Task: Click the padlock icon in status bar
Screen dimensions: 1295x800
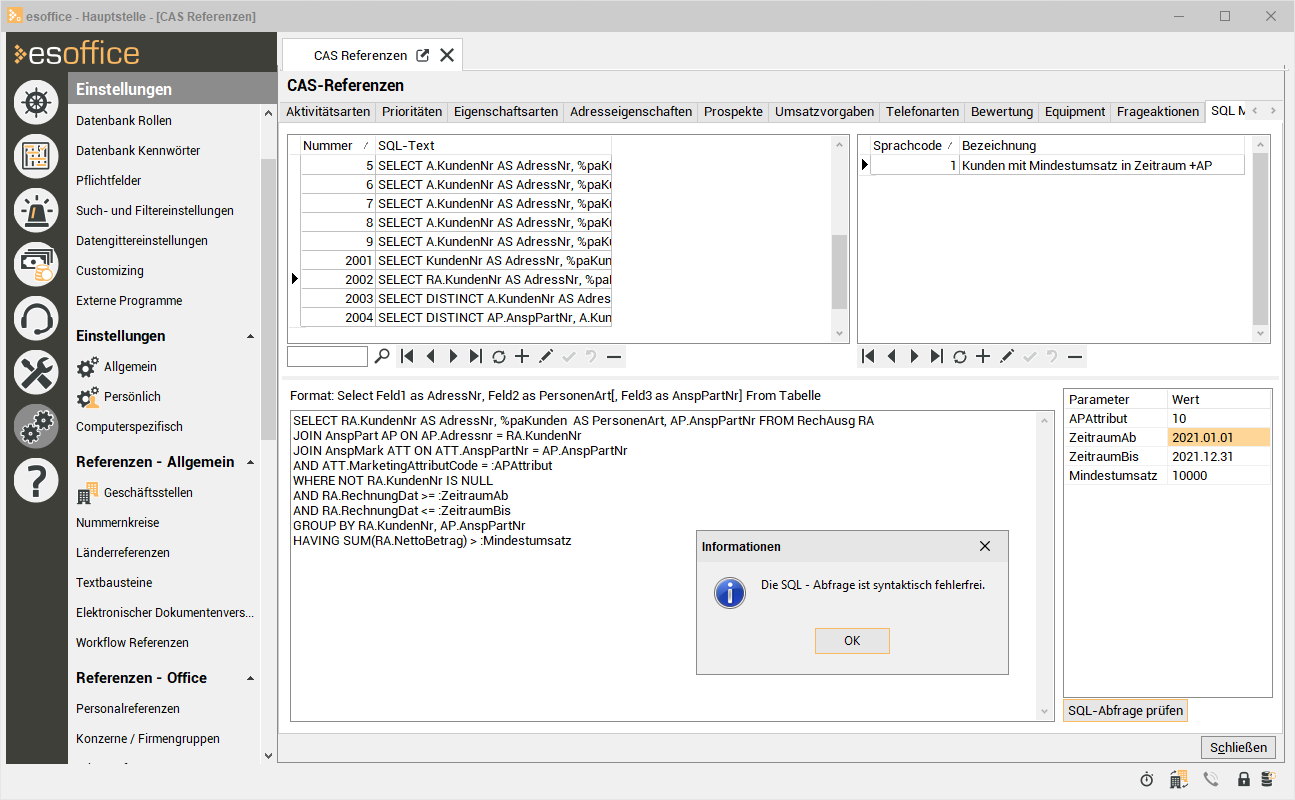Action: pyautogui.click(x=1244, y=779)
